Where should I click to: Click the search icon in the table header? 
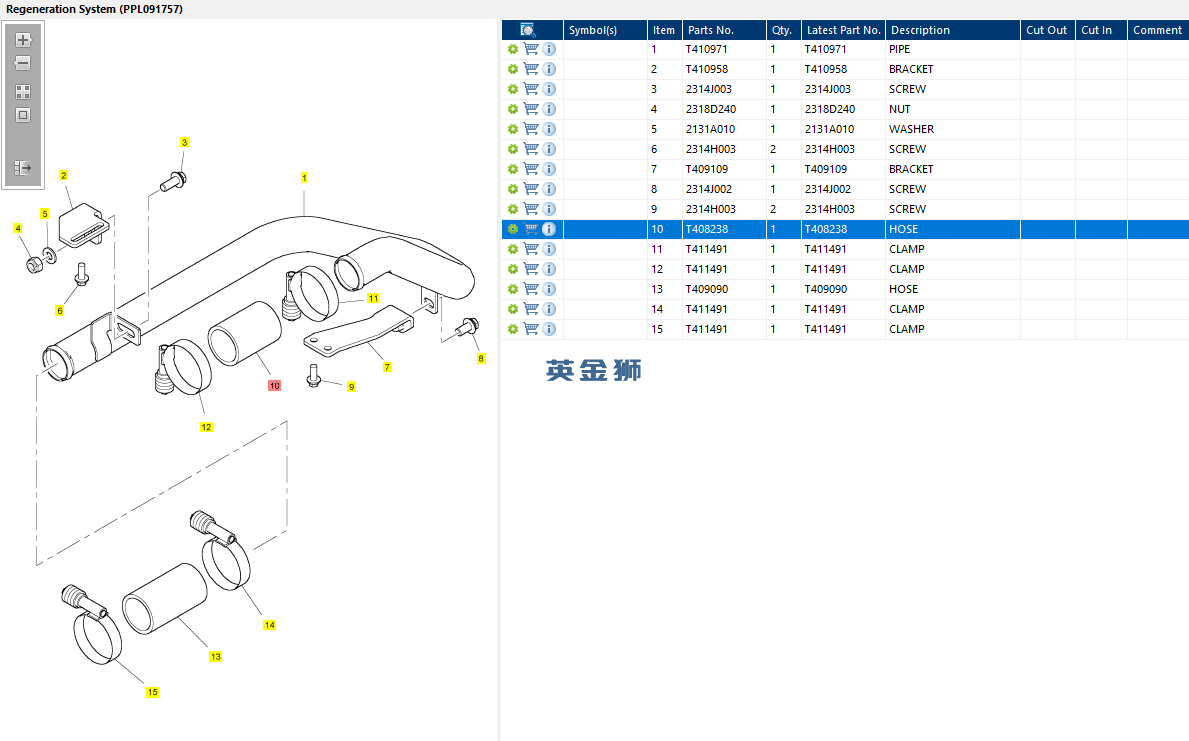[528, 30]
